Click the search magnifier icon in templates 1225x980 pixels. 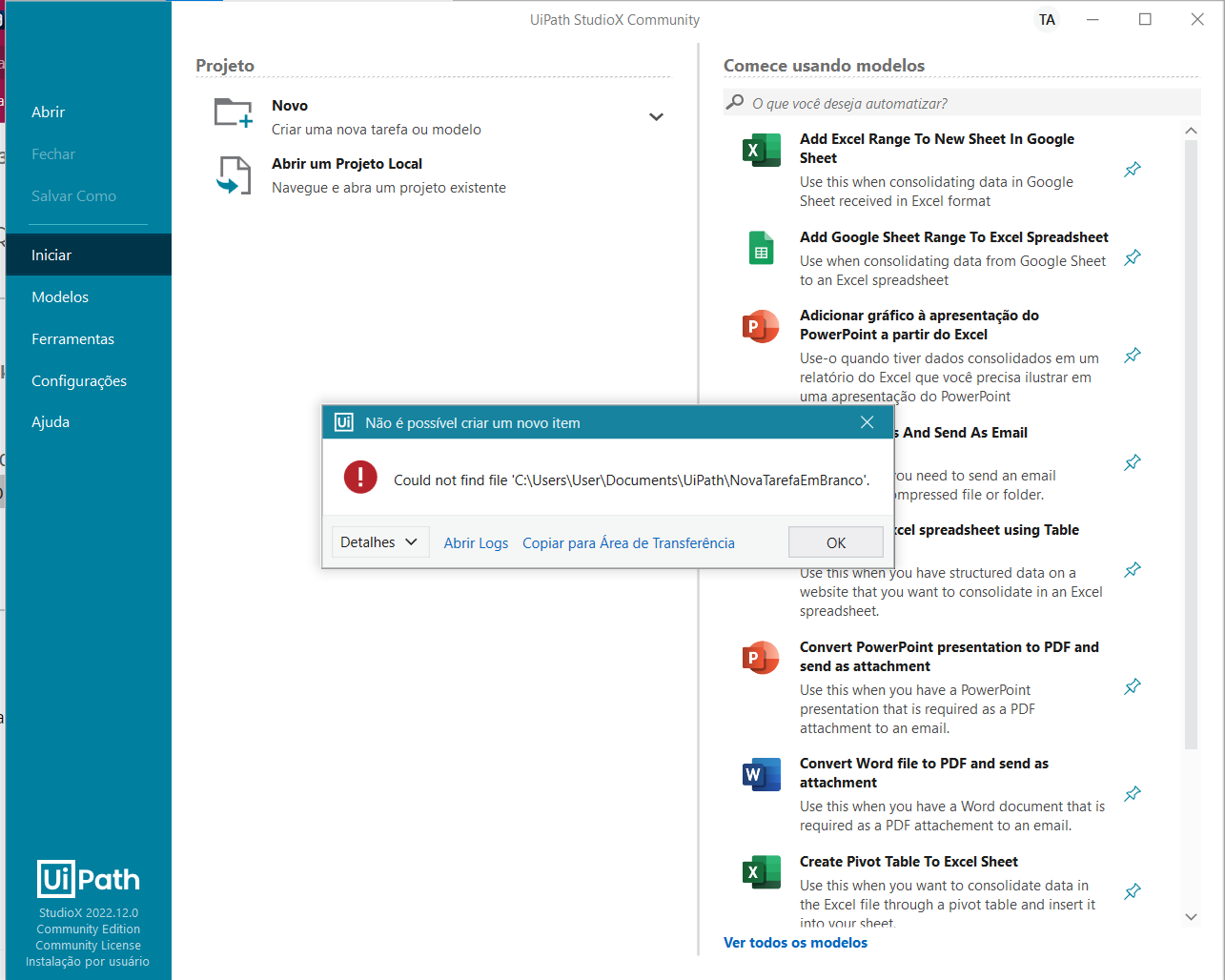pyautogui.click(x=735, y=102)
